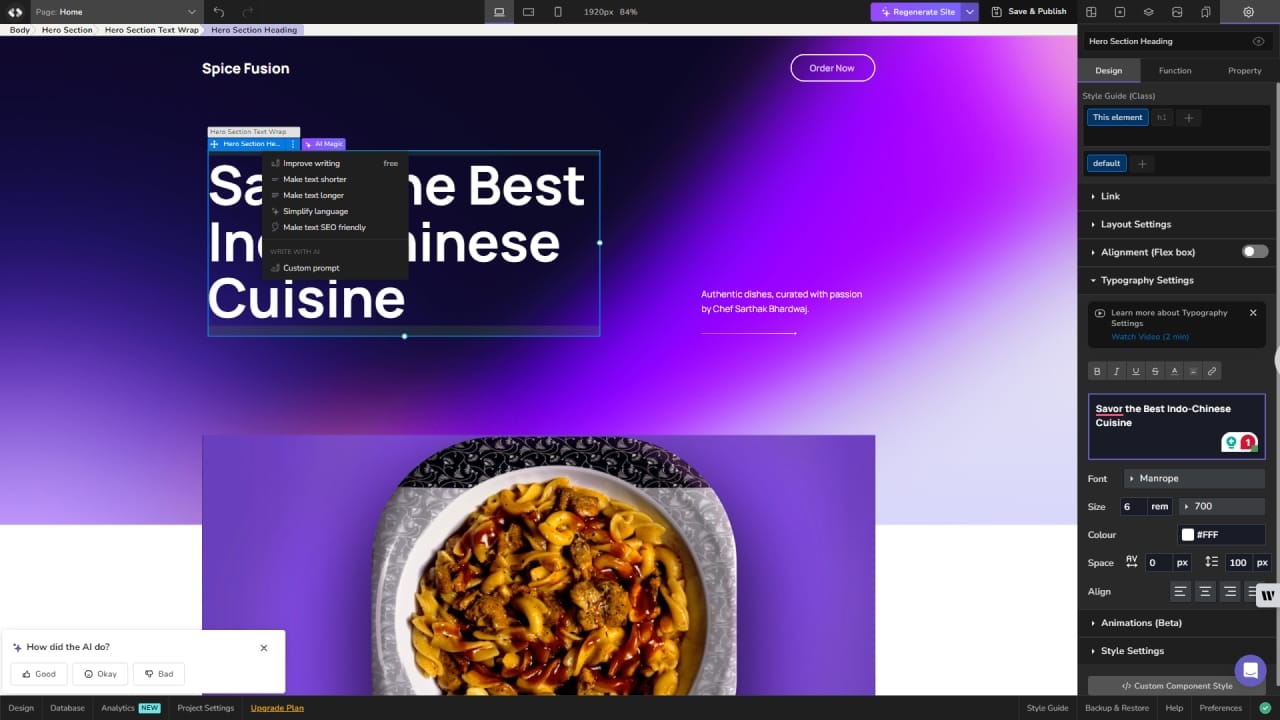Align text right
The width and height of the screenshot is (1280, 720).
[x=1229, y=591]
